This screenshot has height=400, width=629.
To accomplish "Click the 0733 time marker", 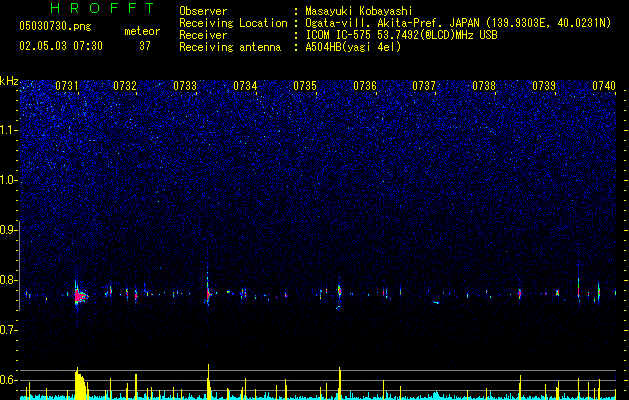I will pos(185,86).
